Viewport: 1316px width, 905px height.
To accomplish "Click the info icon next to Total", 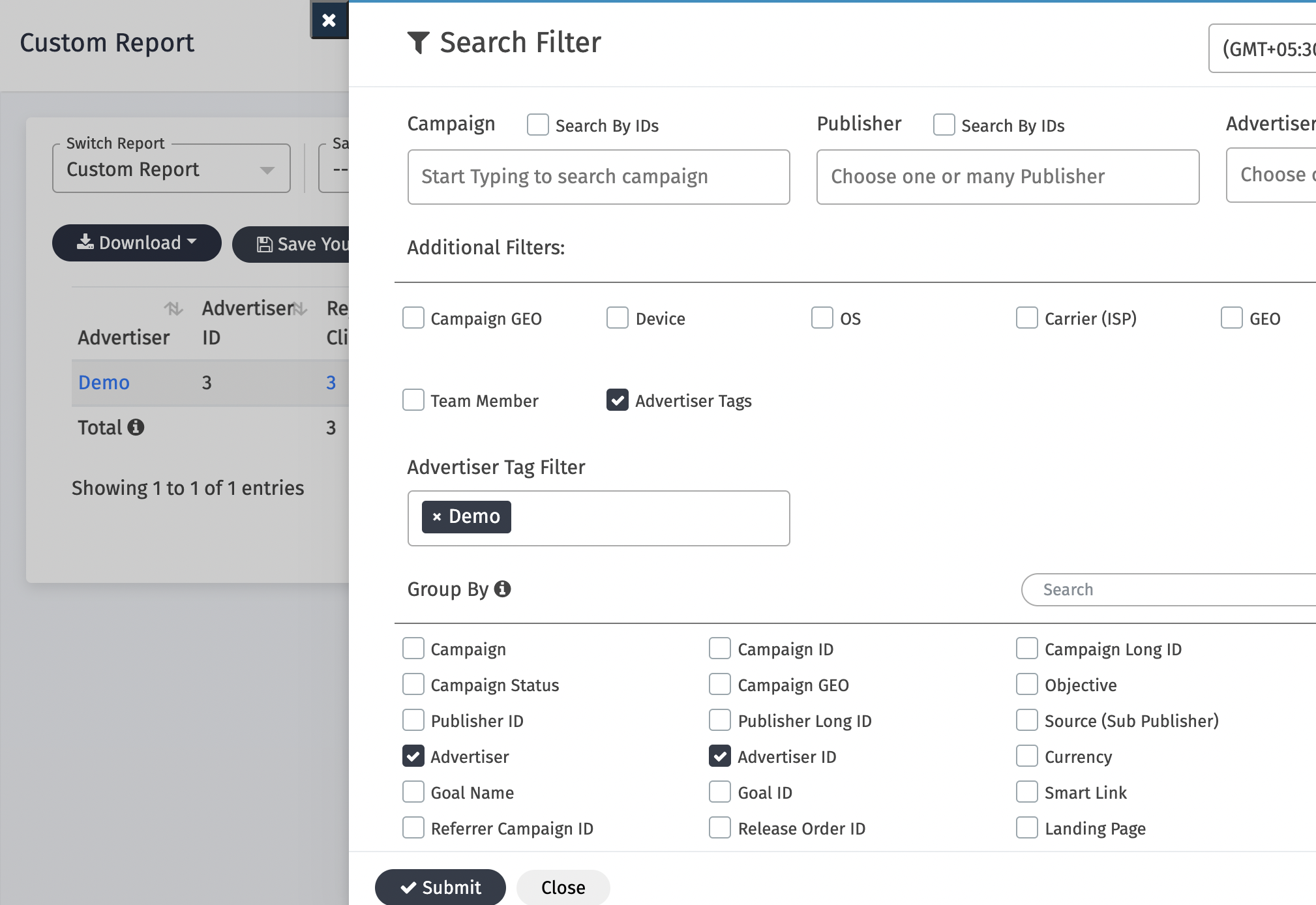I will [137, 427].
